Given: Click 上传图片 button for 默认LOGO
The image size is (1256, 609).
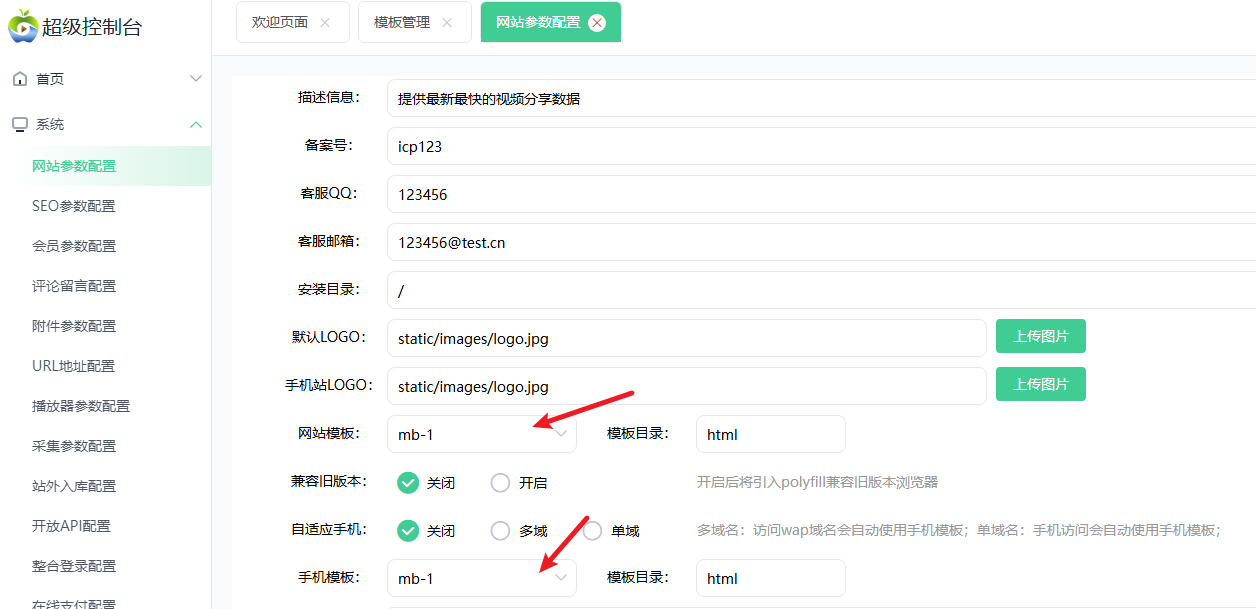Looking at the screenshot, I should tap(1040, 337).
